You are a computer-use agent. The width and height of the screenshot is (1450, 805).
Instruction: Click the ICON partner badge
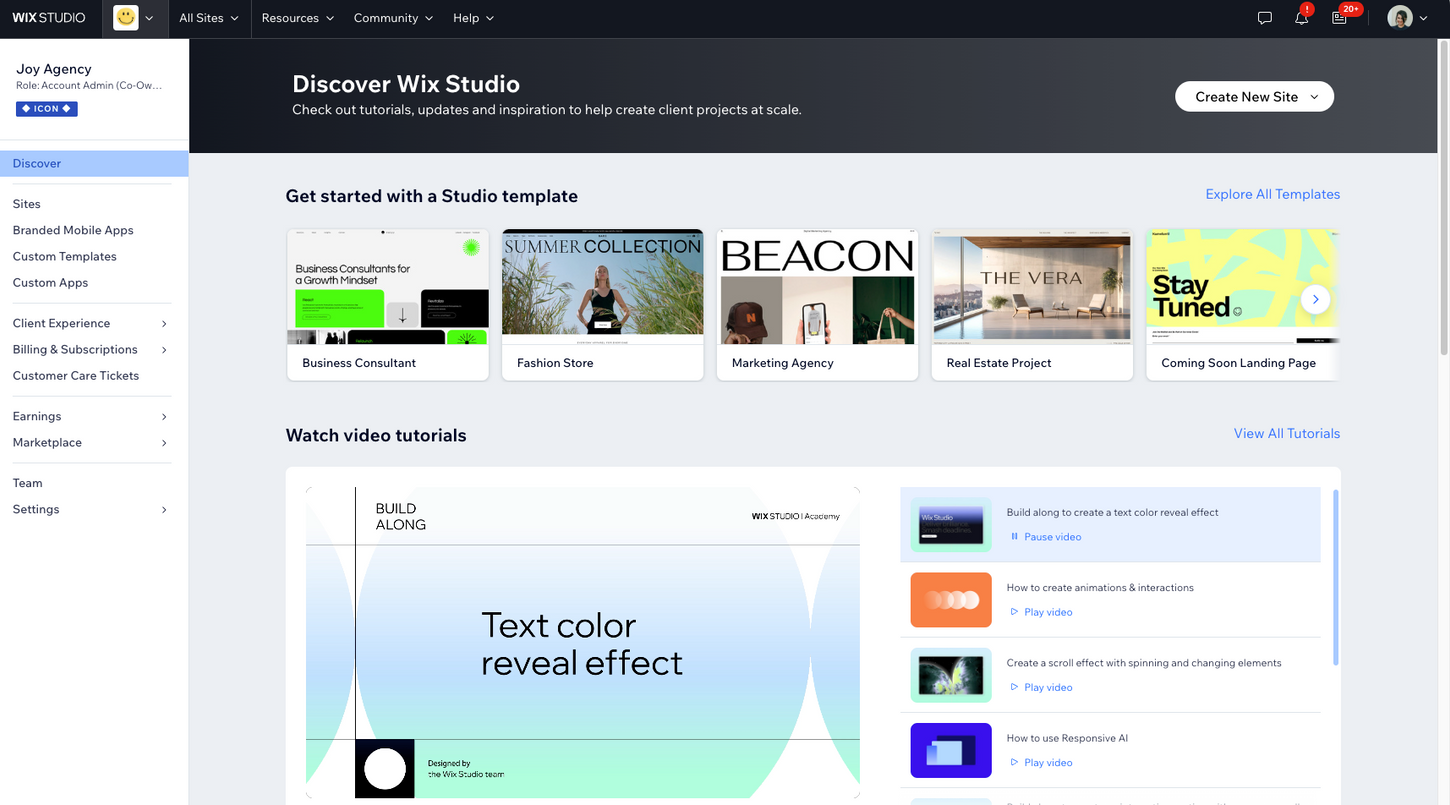tap(47, 108)
